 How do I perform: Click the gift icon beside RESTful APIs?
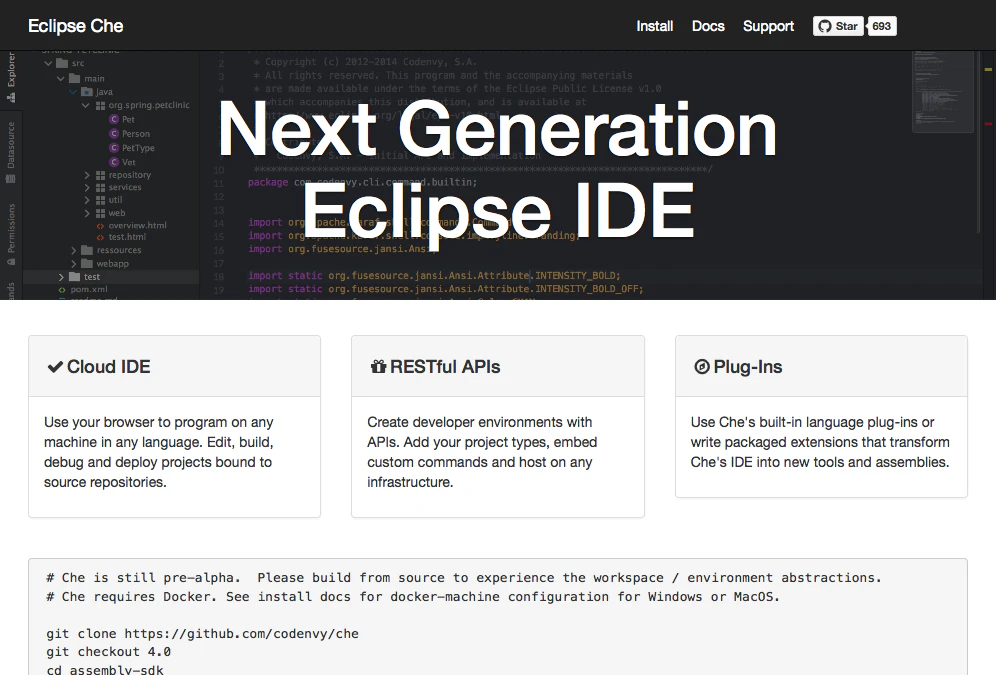click(379, 367)
